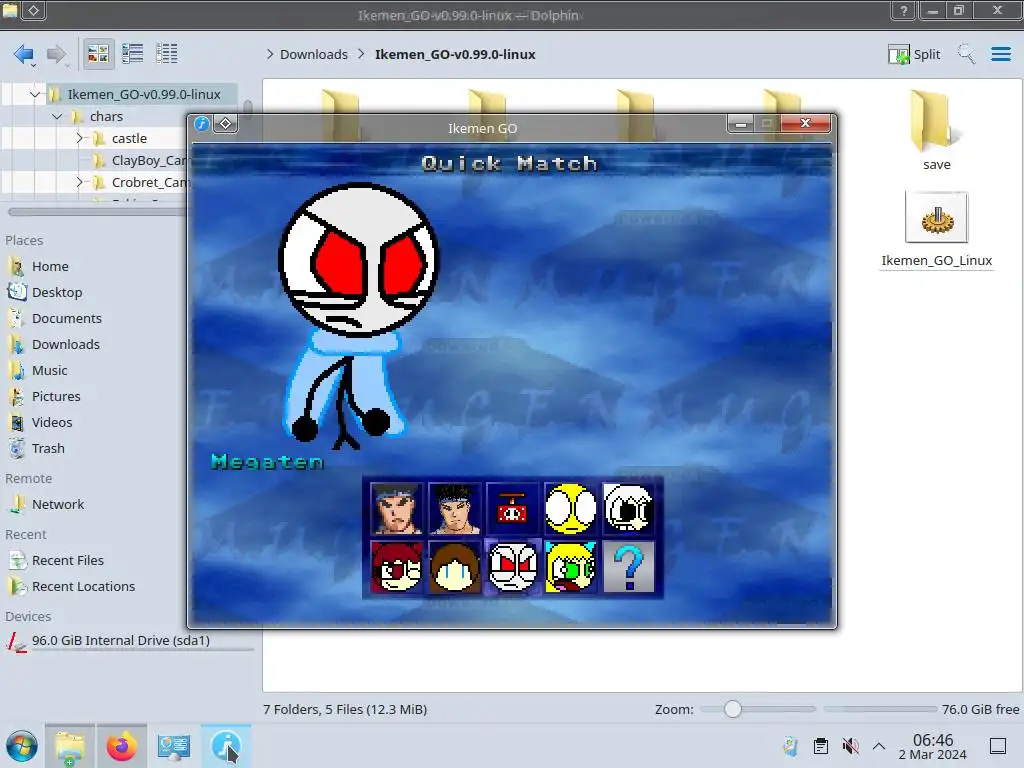The width and height of the screenshot is (1024, 768).
Task: Go forward with the Dolphin forward arrow
Action: [57, 54]
